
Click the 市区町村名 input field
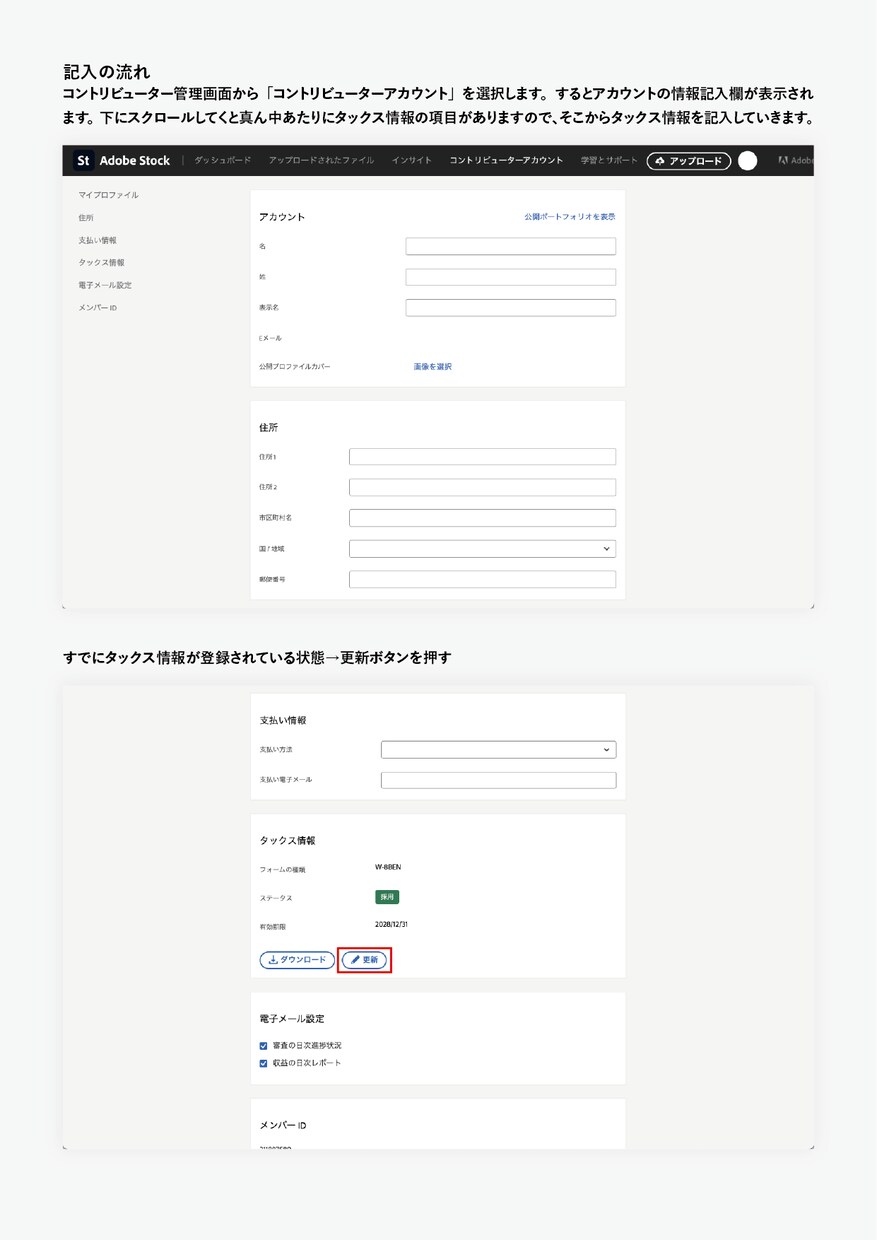[482, 518]
